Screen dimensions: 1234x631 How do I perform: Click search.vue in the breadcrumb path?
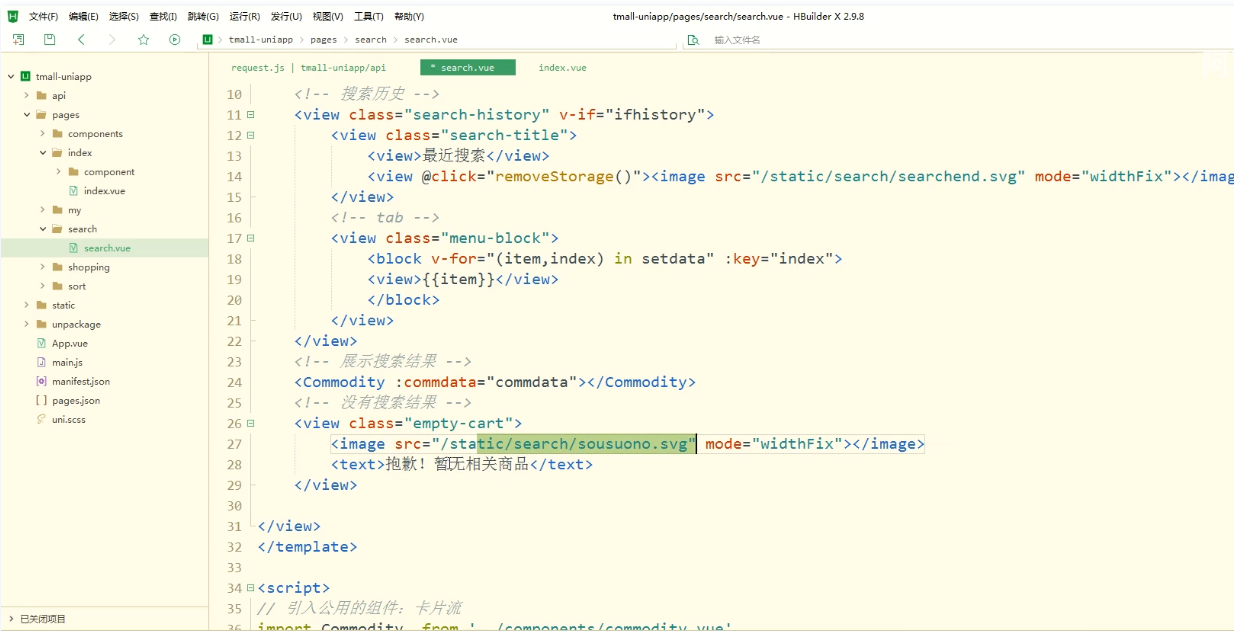[x=431, y=40]
